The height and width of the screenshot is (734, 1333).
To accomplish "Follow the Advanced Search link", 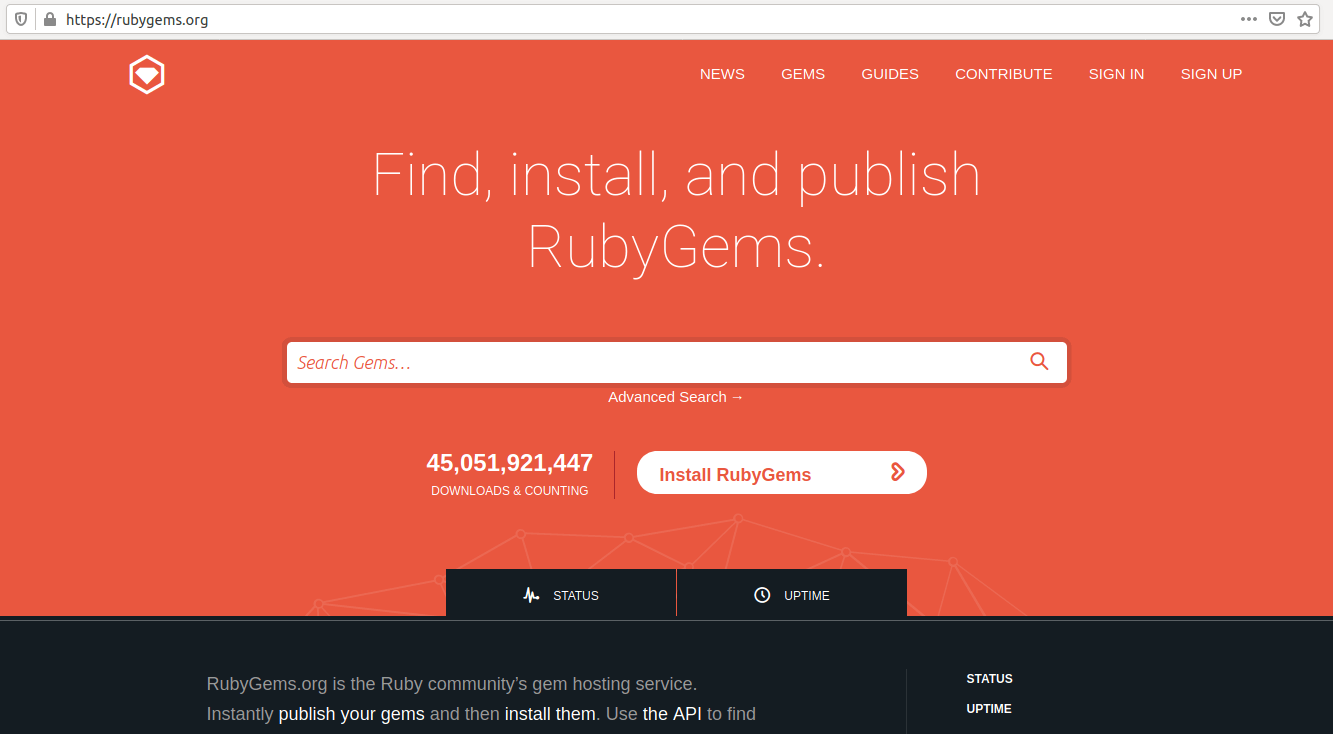I will 676,397.
